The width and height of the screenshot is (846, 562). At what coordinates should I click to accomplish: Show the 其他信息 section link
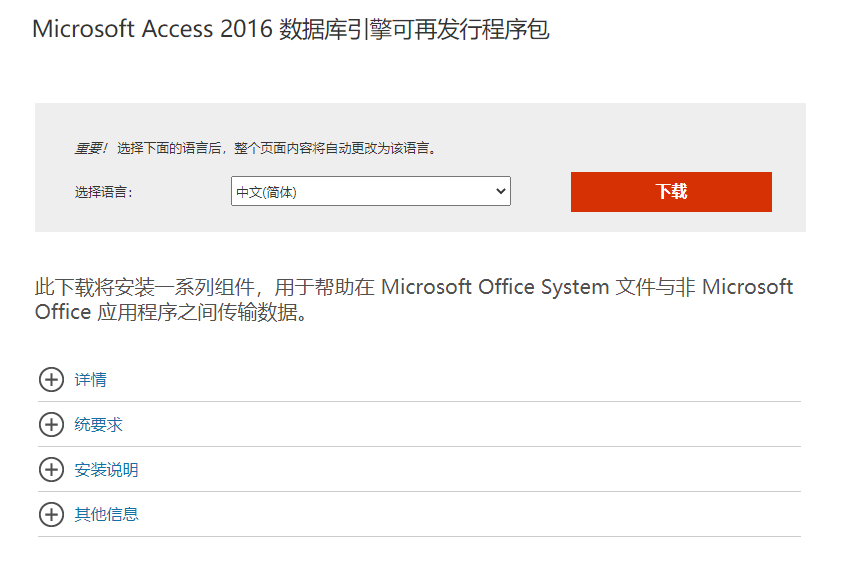coord(107,515)
